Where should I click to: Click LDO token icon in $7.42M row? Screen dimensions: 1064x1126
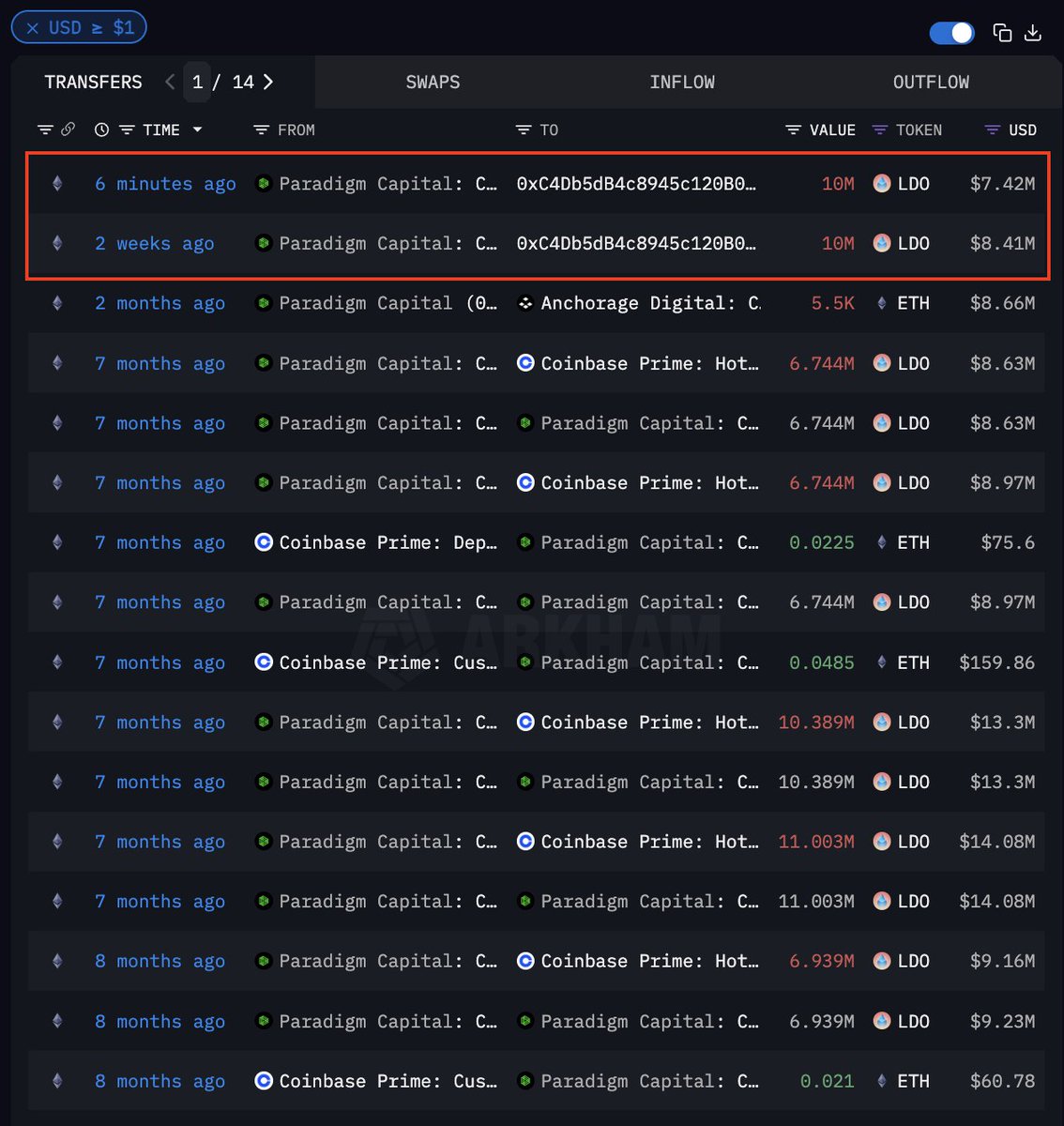coord(882,184)
